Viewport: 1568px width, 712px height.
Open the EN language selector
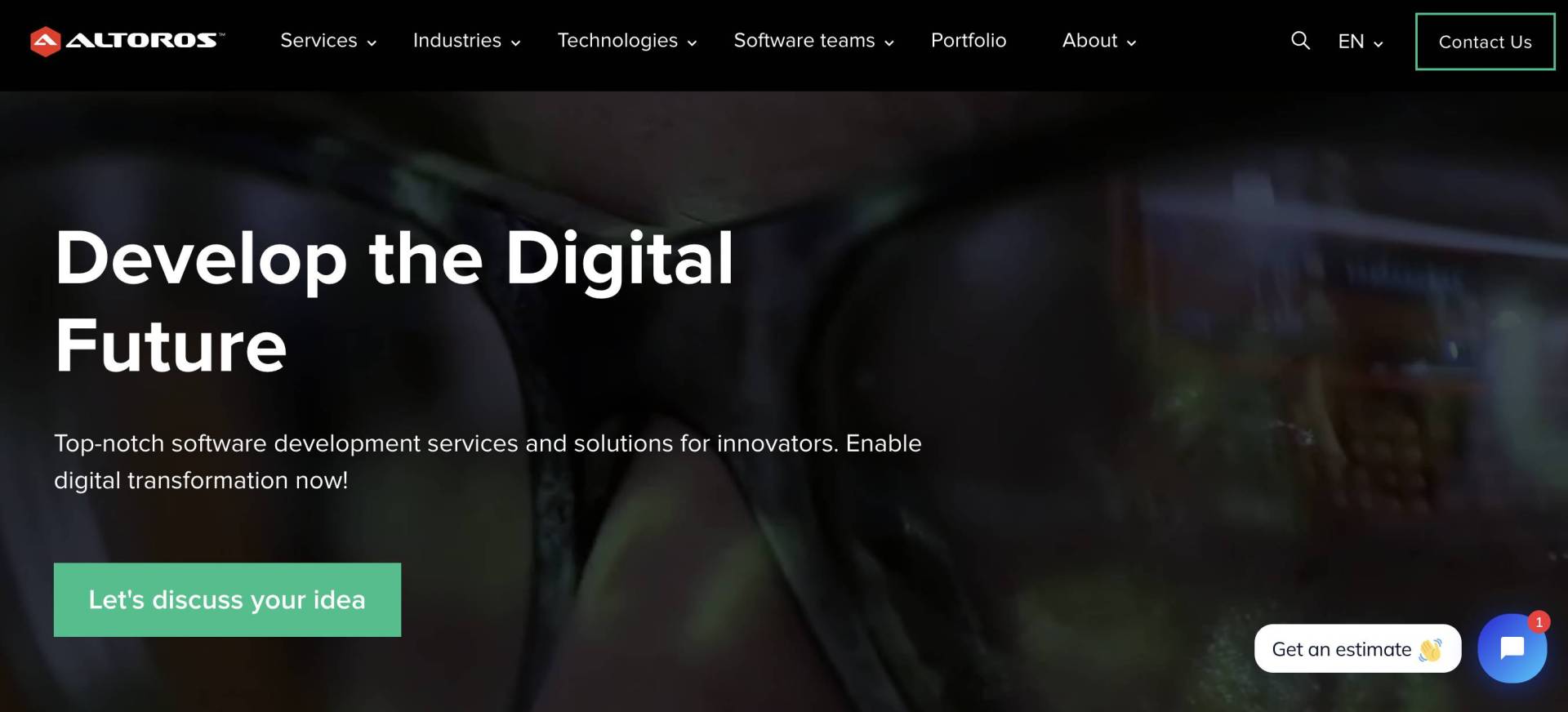pyautogui.click(x=1360, y=42)
